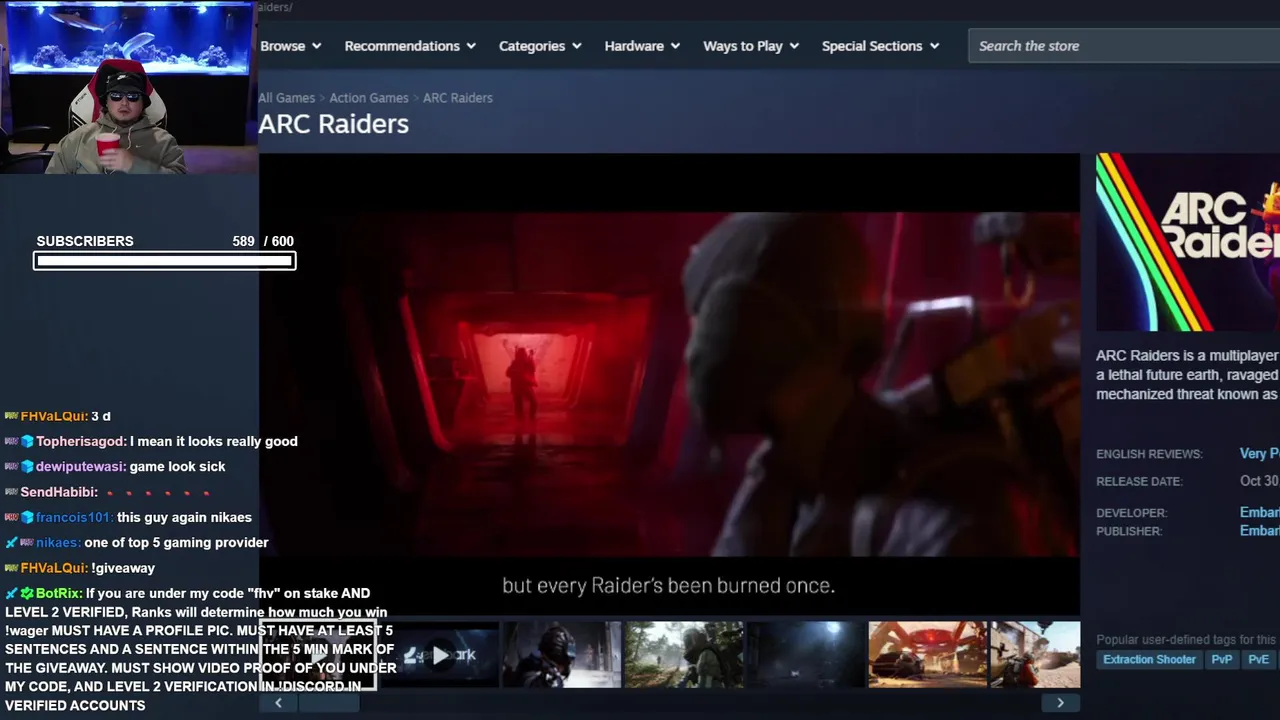Screen dimensions: 1280x720
Task: Click chat username Topherisagod
Action: 81,441
